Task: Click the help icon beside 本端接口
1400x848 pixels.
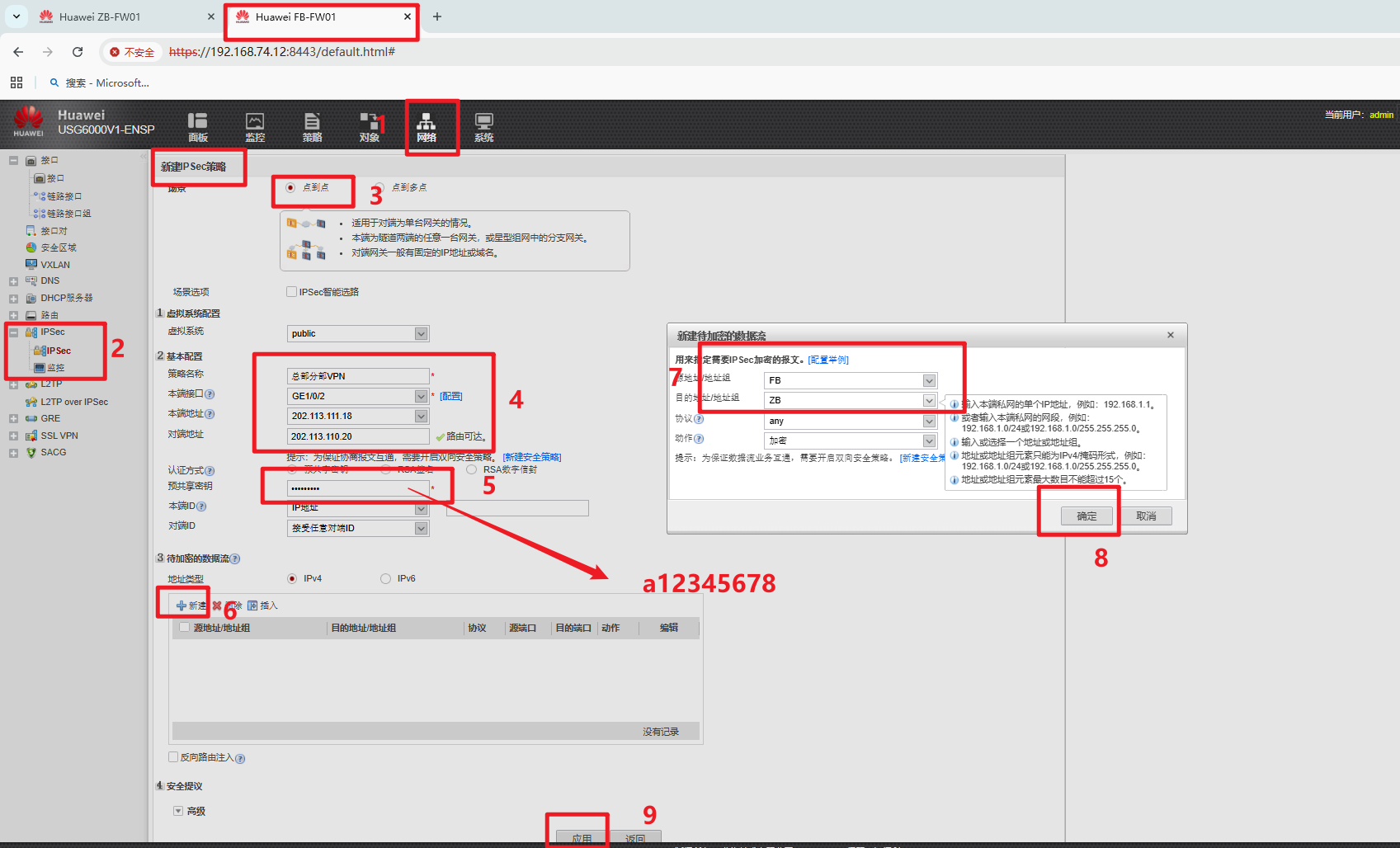Action: pyautogui.click(x=210, y=394)
